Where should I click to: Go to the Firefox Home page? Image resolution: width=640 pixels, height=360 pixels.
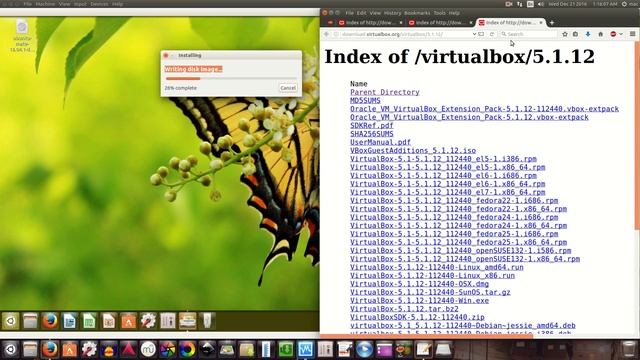(600, 34)
